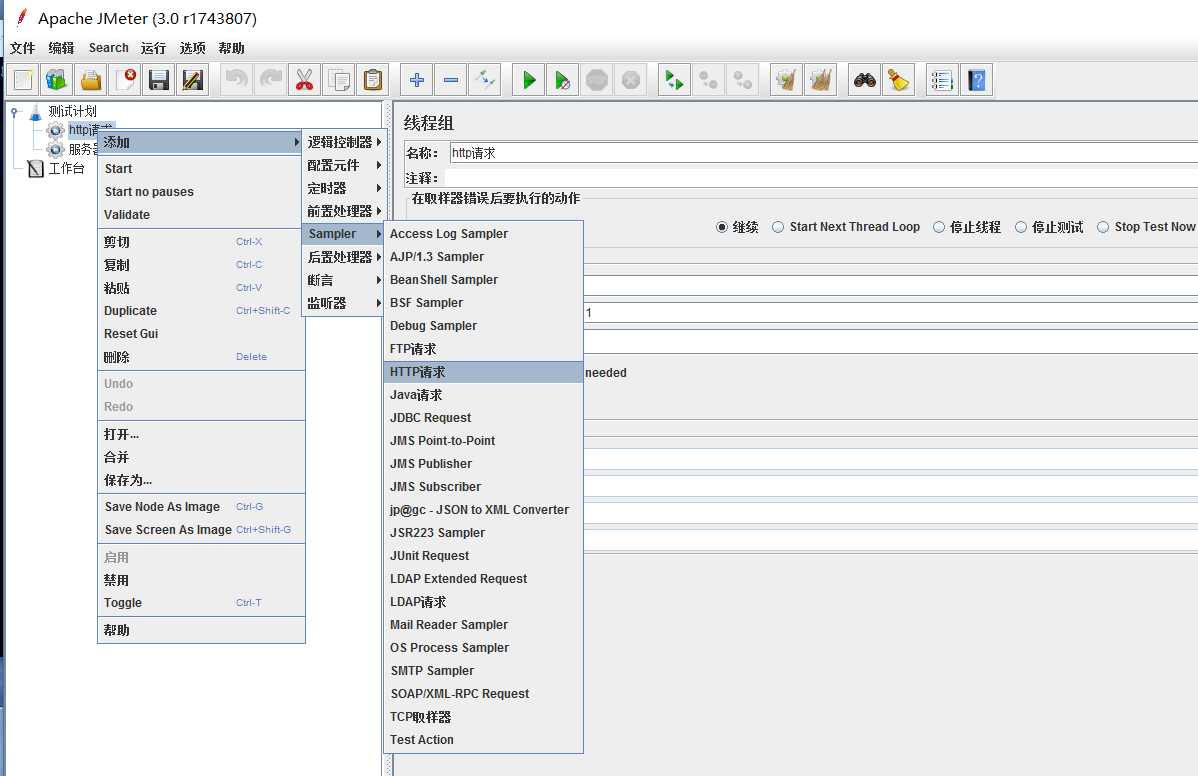The image size is (1198, 776).
Task: Click Validate in context menu
Action: [201, 215]
